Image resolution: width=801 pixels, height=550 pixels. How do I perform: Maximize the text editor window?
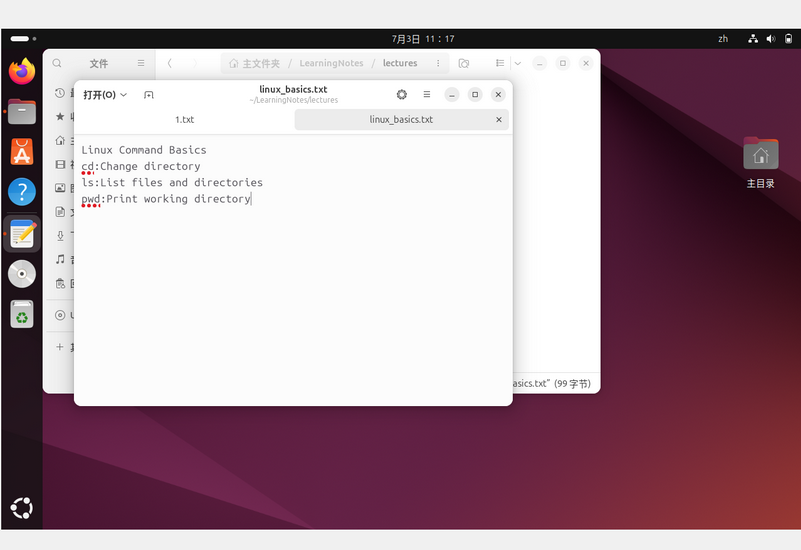(x=475, y=94)
